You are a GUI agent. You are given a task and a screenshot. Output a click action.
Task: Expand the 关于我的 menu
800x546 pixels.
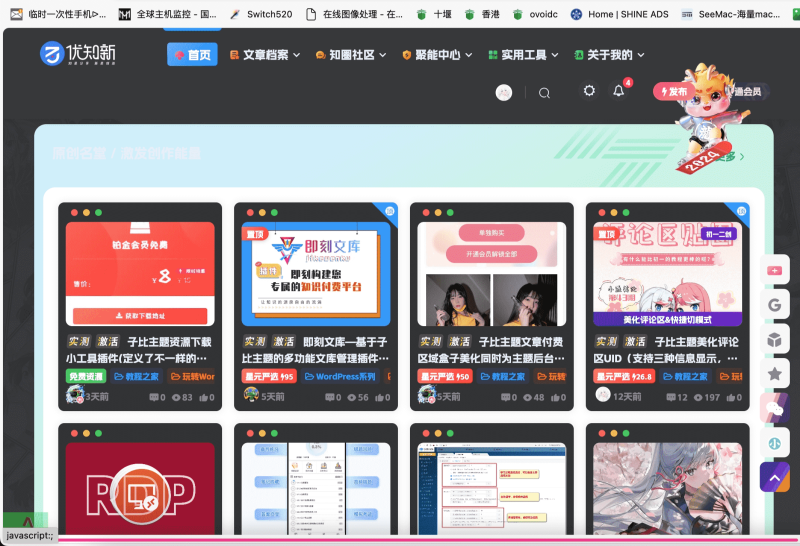tap(609, 55)
